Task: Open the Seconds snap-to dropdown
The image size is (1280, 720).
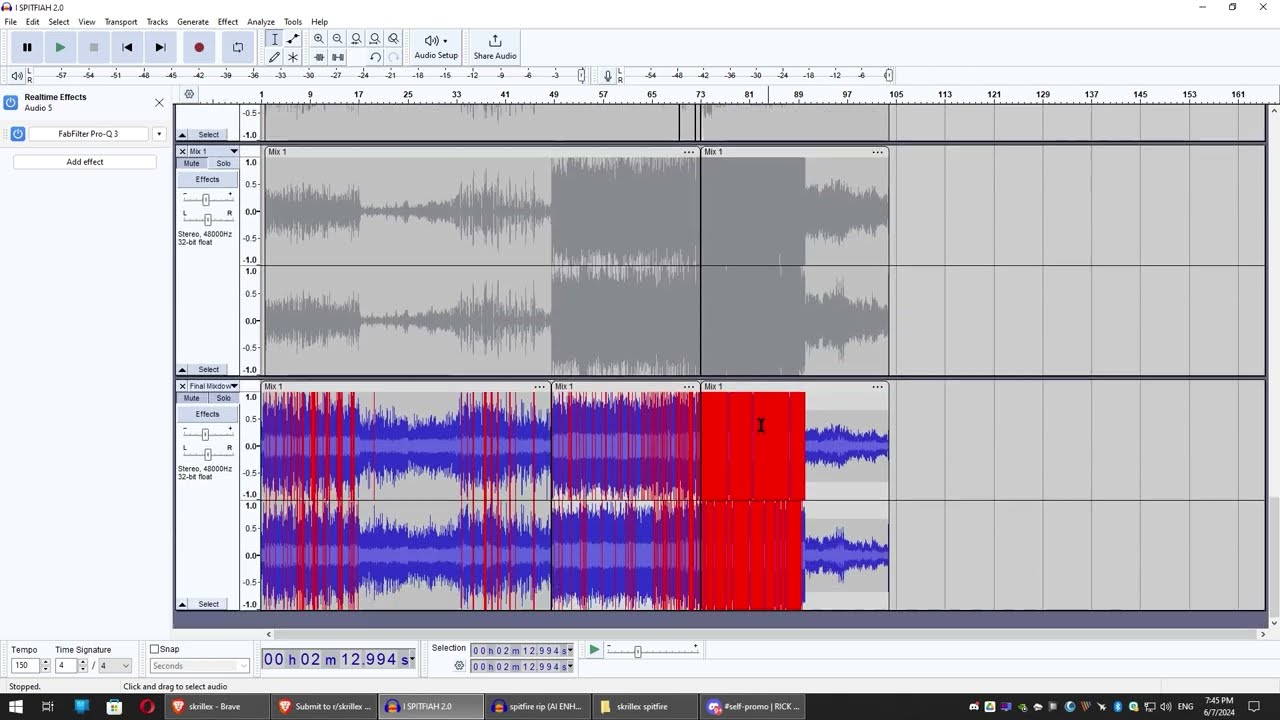Action: coord(199,666)
